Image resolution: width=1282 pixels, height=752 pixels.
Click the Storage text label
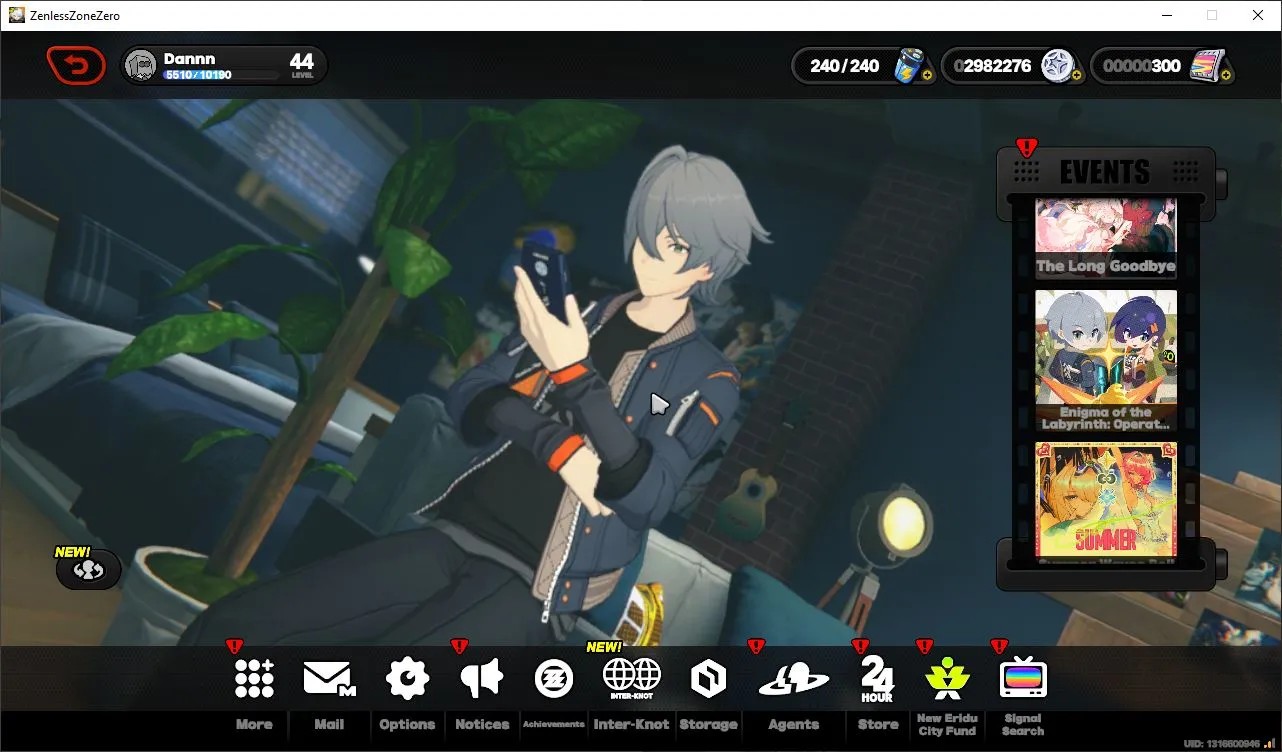[708, 724]
